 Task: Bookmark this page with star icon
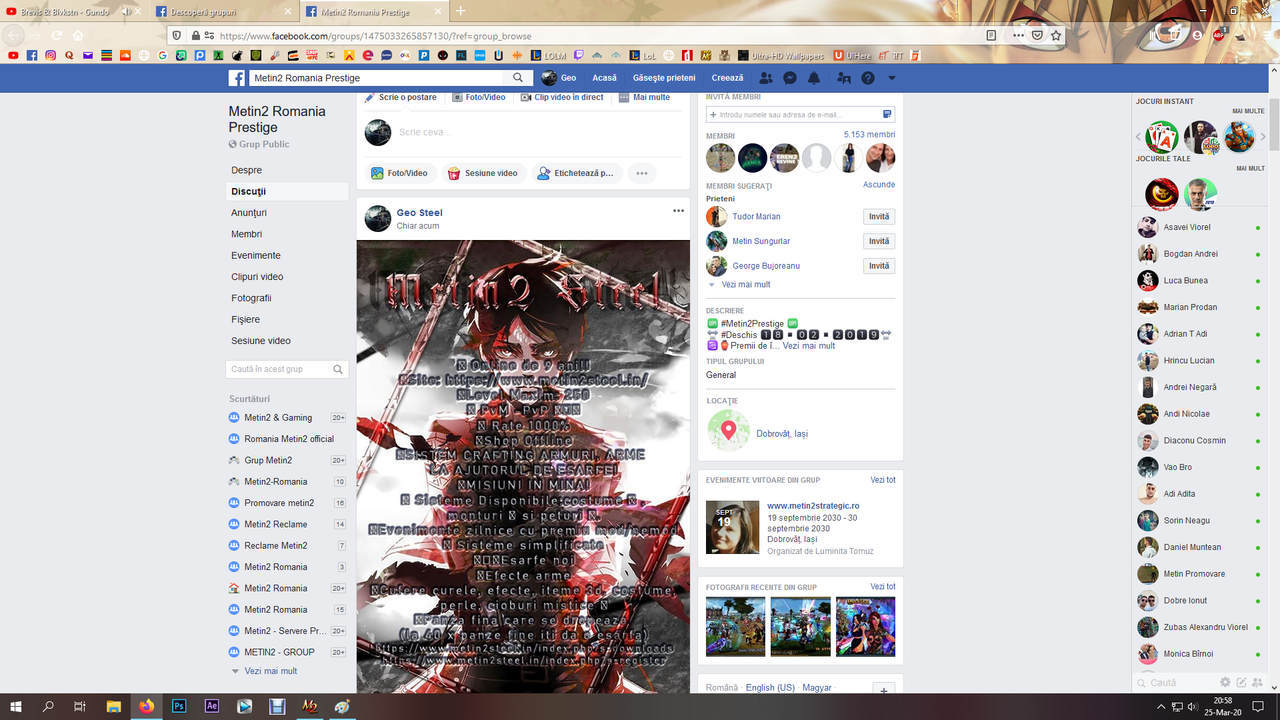click(1056, 35)
